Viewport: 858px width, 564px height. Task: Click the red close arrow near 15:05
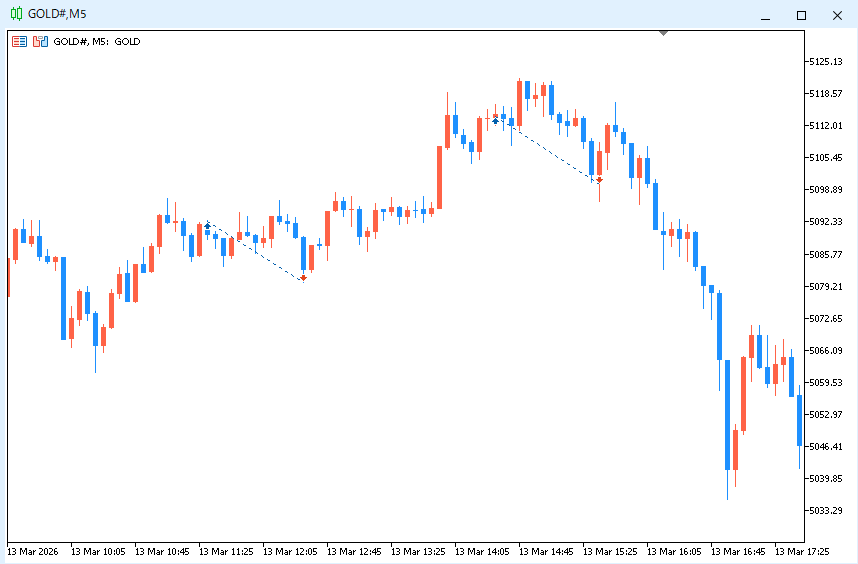[x=599, y=181]
